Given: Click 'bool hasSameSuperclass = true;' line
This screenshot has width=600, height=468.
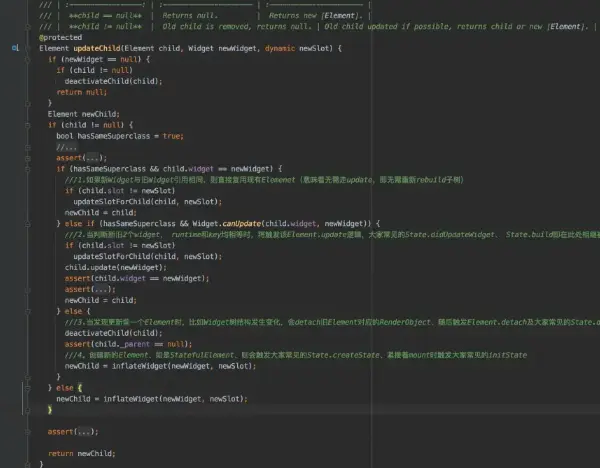Looking at the screenshot, I should click(120, 136).
